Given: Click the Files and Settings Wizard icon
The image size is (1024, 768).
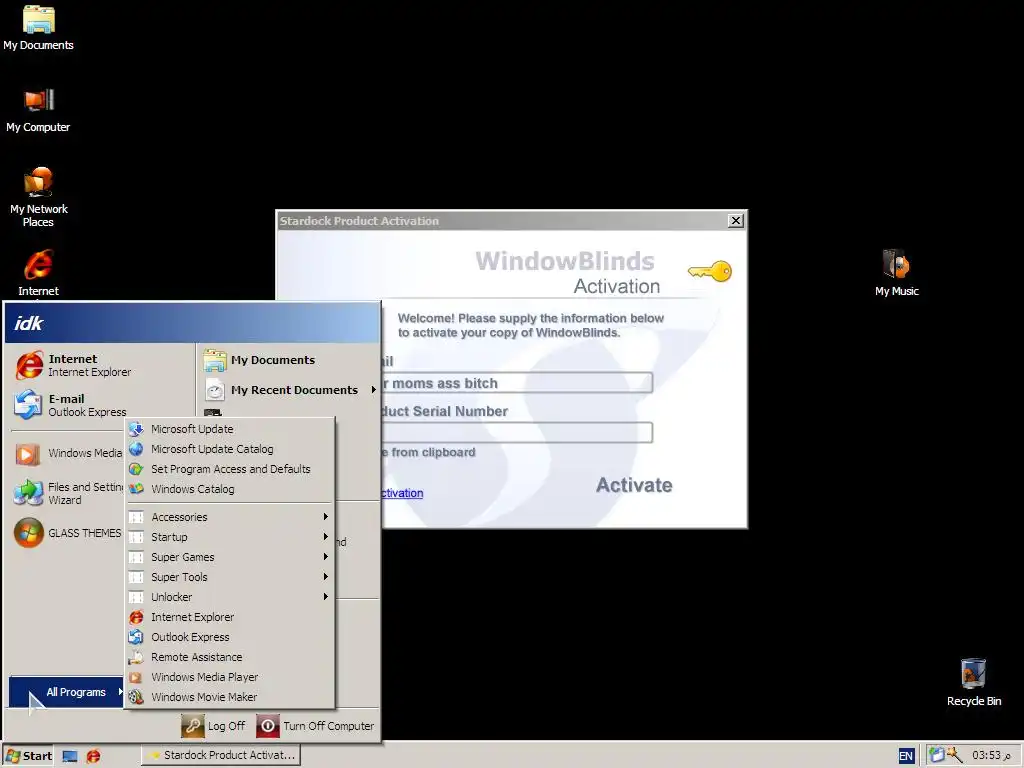Looking at the screenshot, I should point(28,493).
